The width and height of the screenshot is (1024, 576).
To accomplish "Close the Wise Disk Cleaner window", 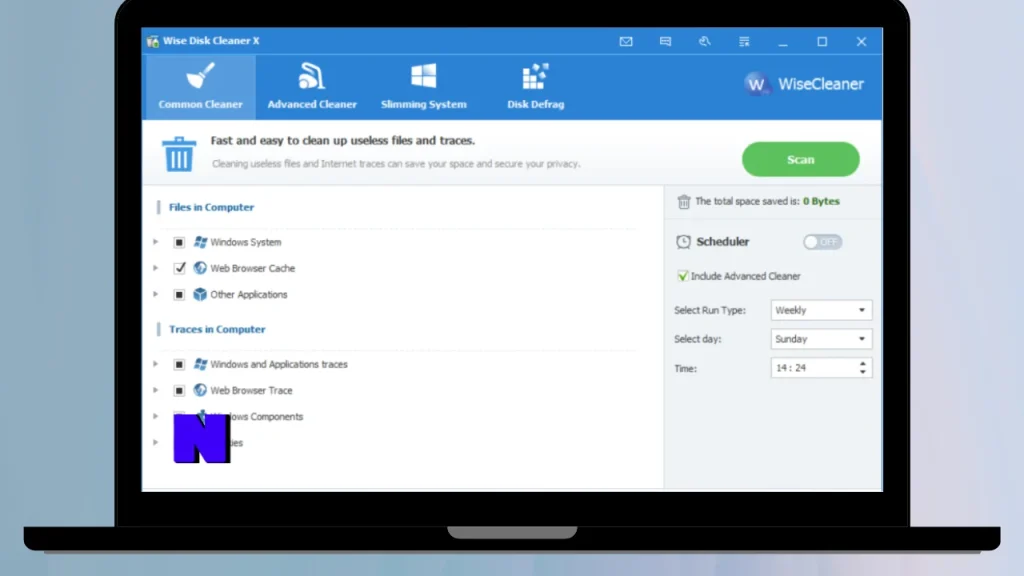I will 861,42.
